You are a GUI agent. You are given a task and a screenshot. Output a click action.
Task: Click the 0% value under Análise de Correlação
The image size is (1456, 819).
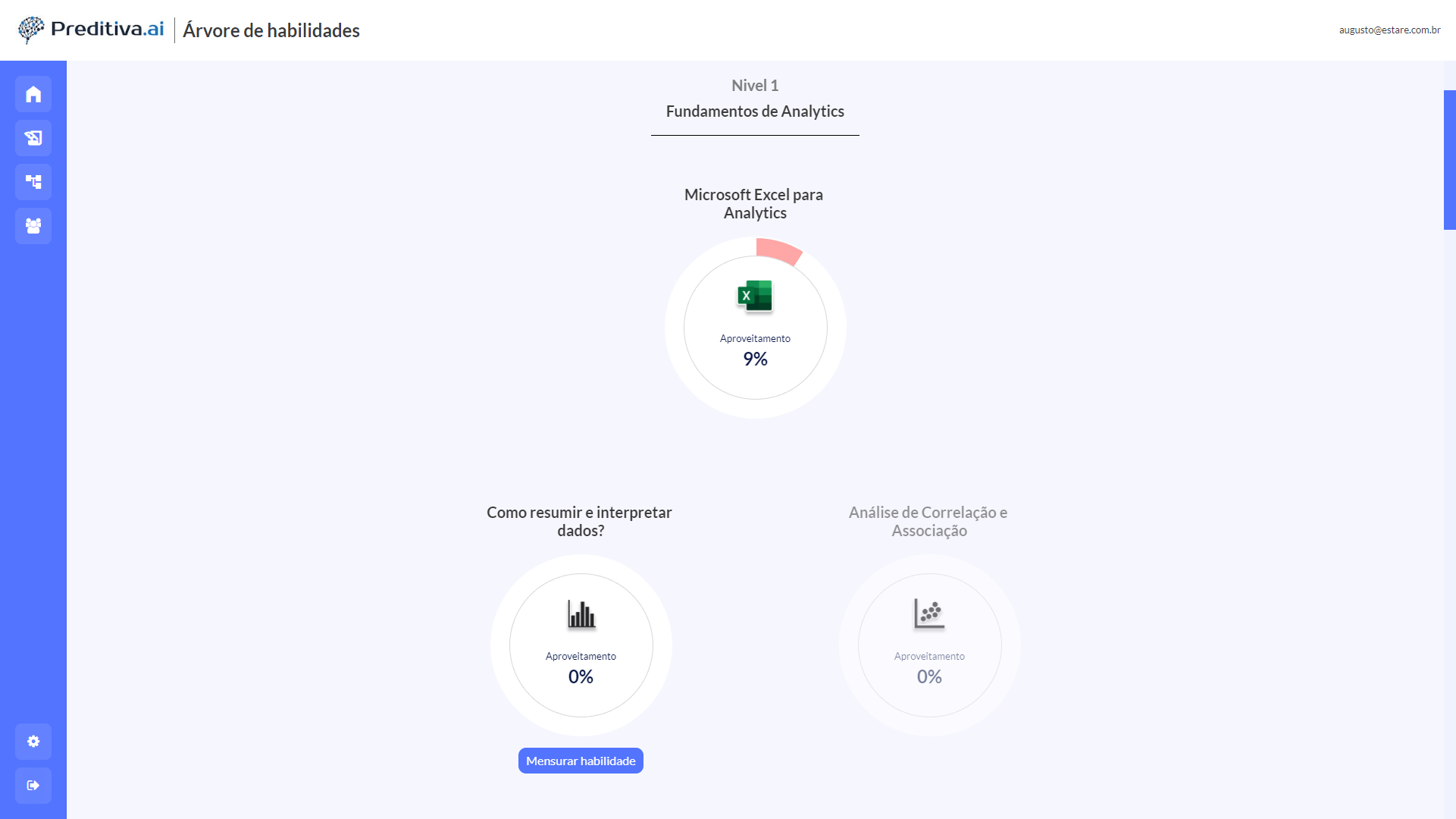coord(929,677)
